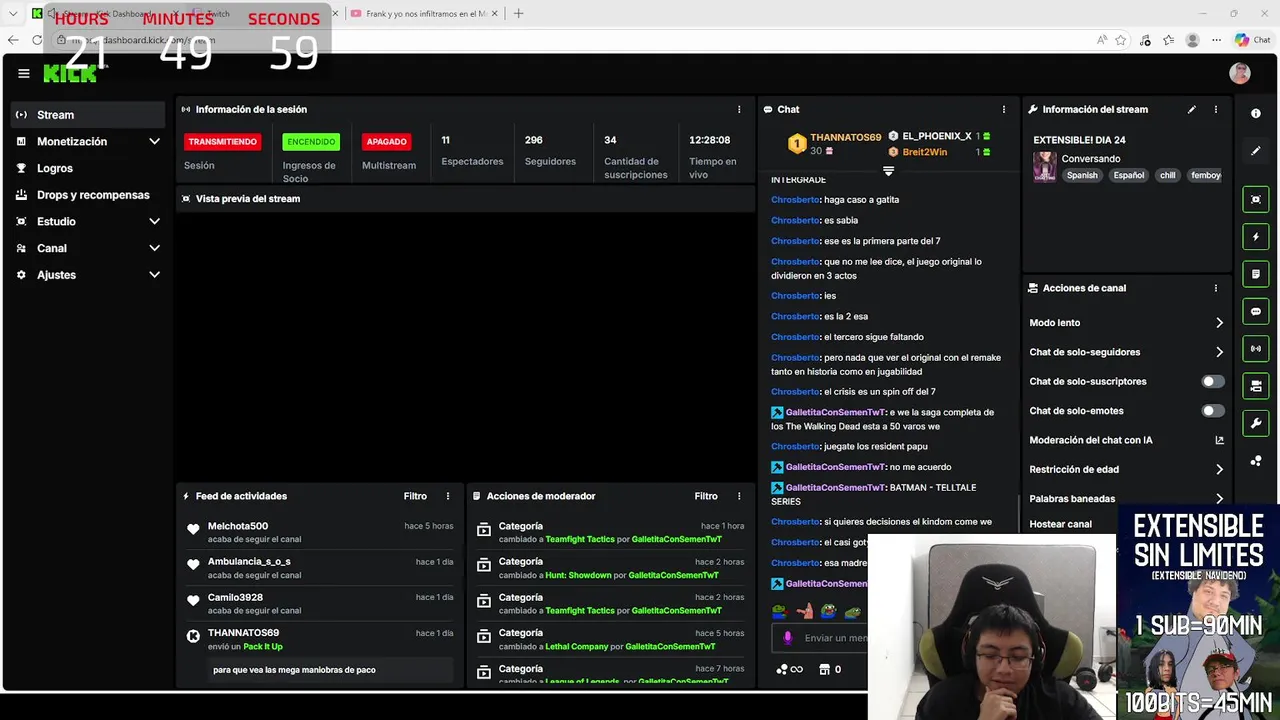Click Melchota500 in activity feed

(238, 526)
